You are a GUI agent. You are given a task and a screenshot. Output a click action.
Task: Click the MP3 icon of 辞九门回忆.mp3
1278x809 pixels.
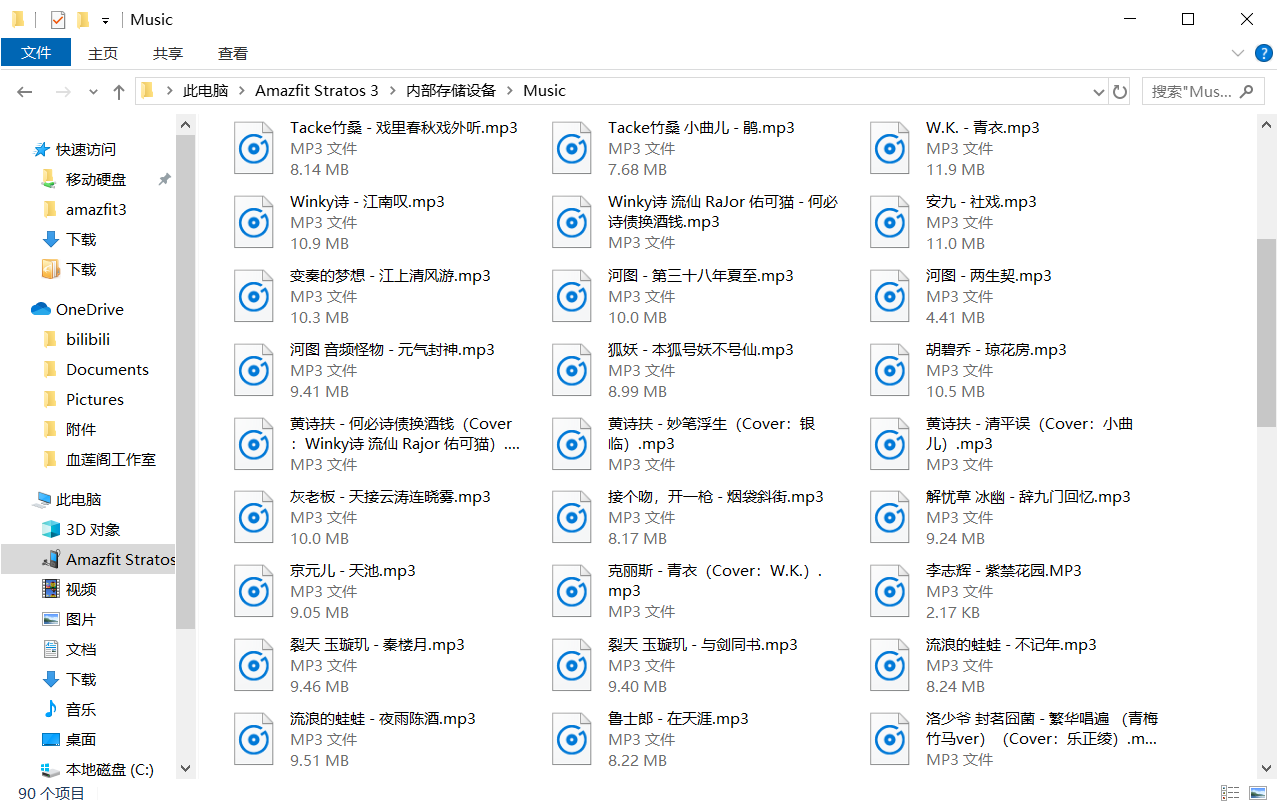pos(890,517)
